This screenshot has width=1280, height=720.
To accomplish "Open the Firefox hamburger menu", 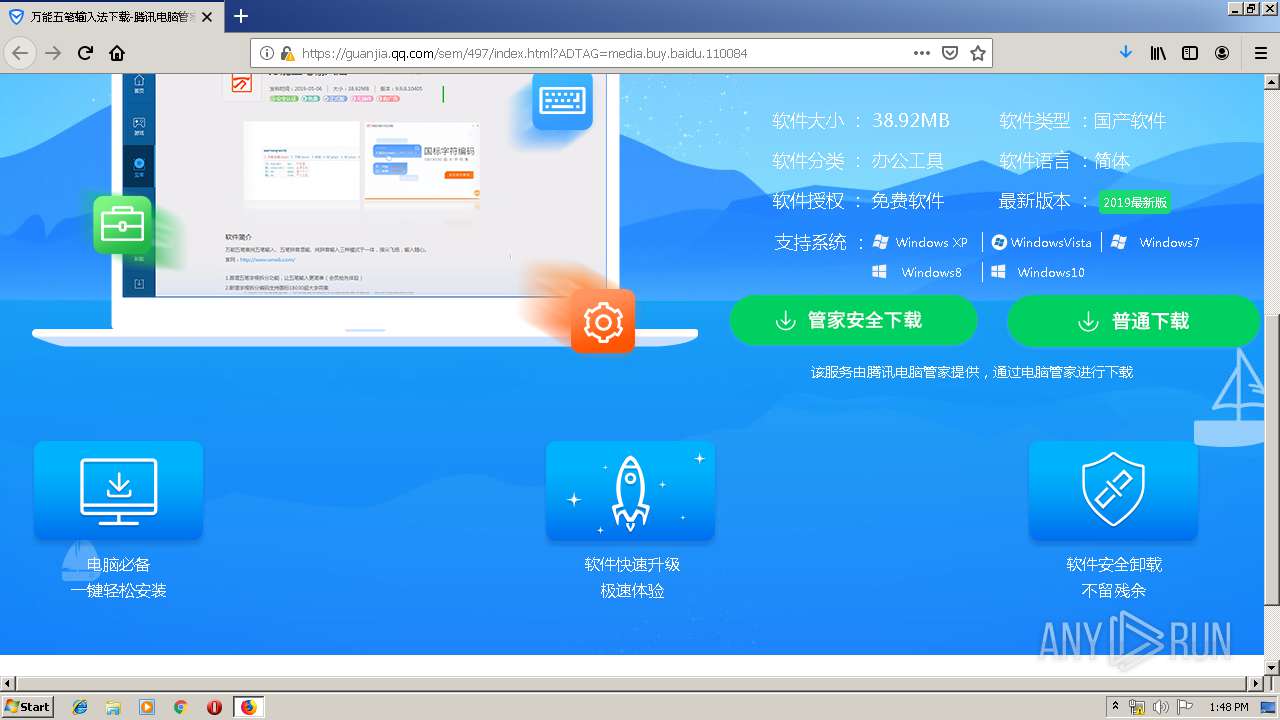I will (1261, 53).
